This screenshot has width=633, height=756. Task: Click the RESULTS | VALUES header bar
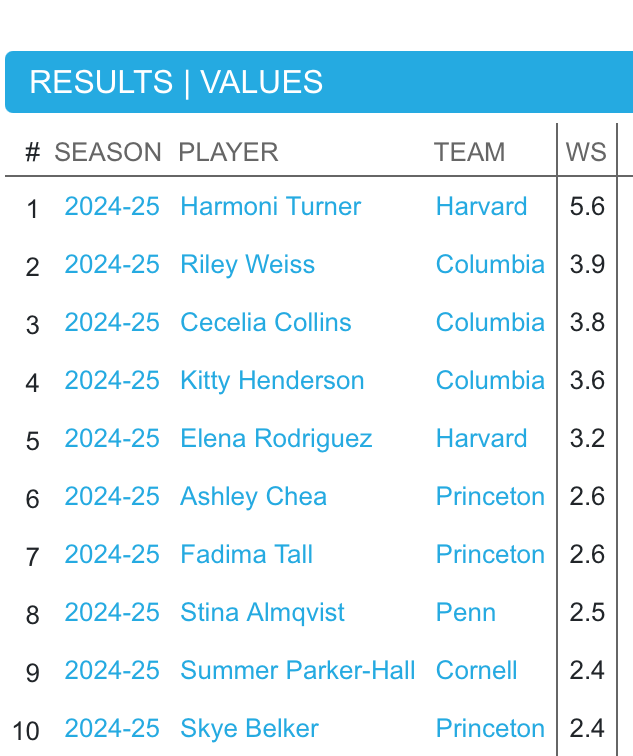coord(319,82)
